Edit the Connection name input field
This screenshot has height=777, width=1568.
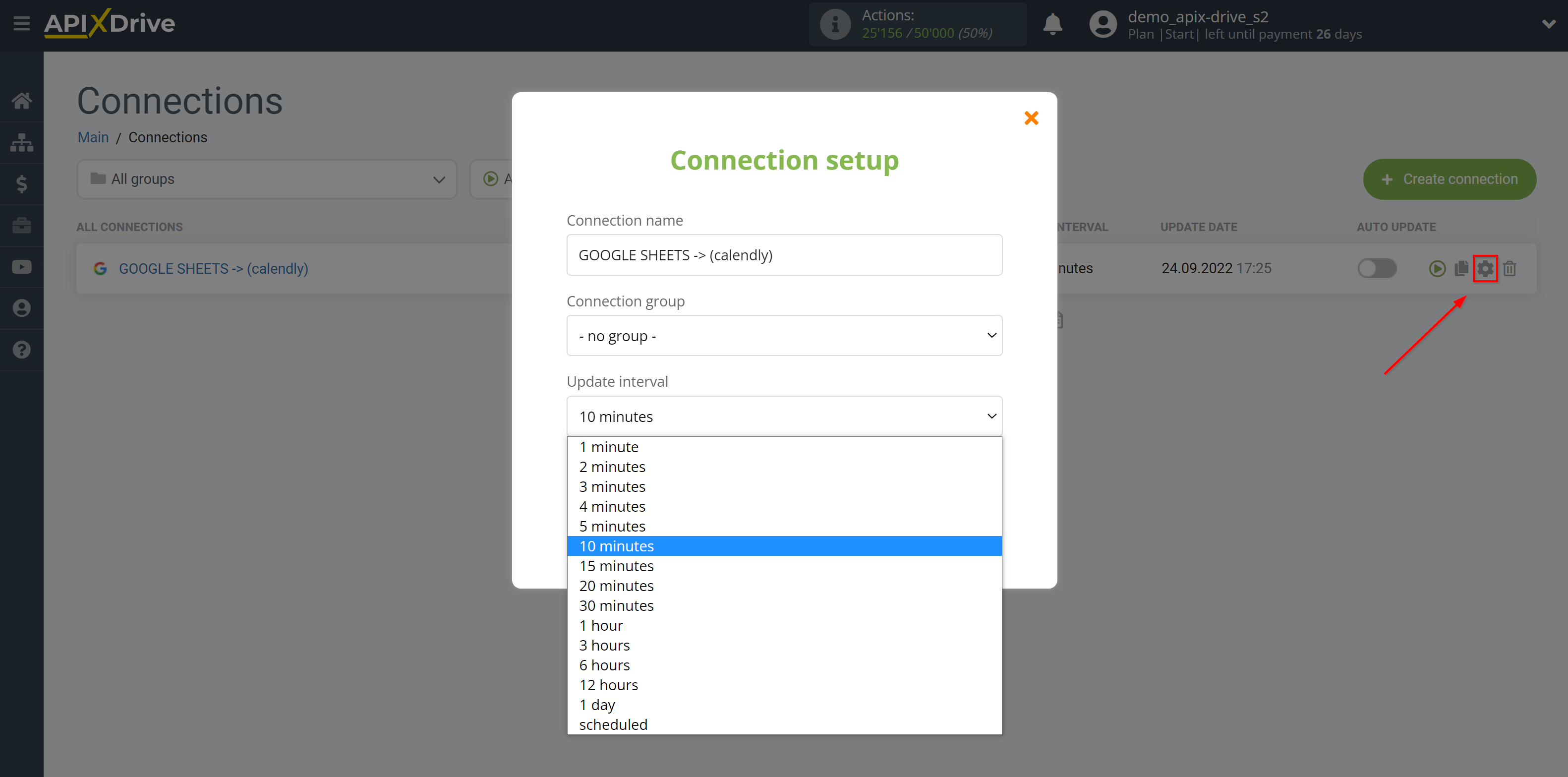pyautogui.click(x=784, y=255)
